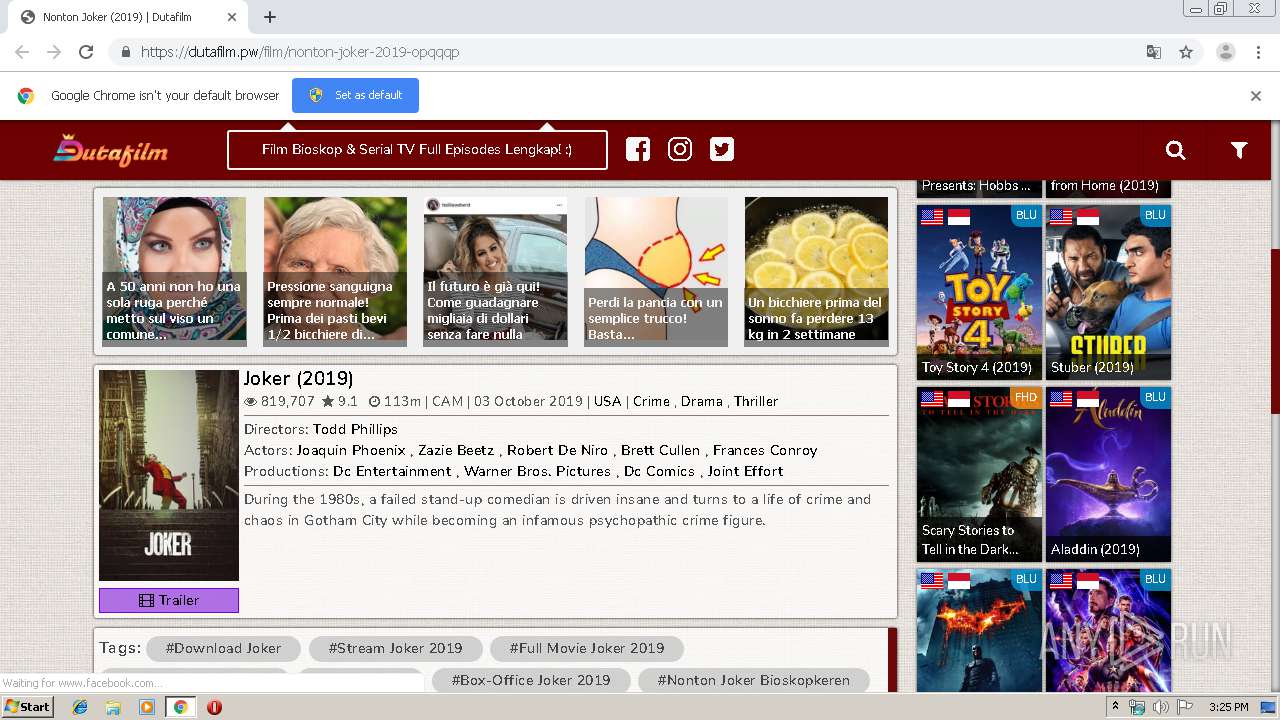Open the Twitter icon in header
Viewport: 1280px width, 720px height.
[722, 149]
